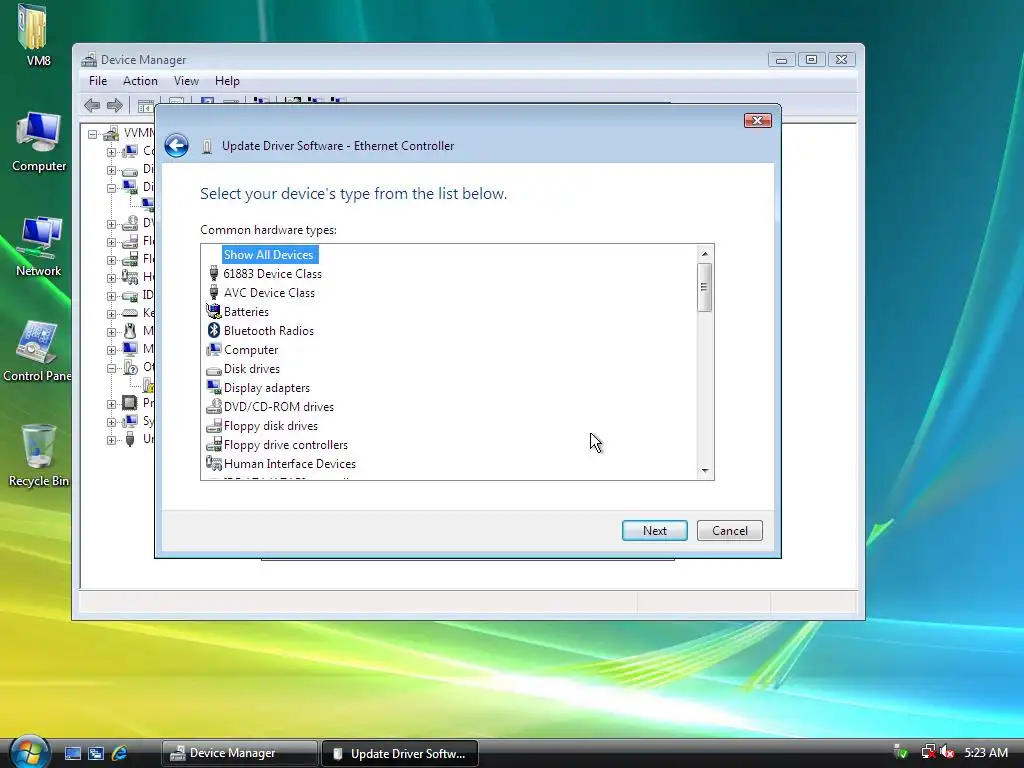Expand the processor chip category in the tree

tap(111, 404)
